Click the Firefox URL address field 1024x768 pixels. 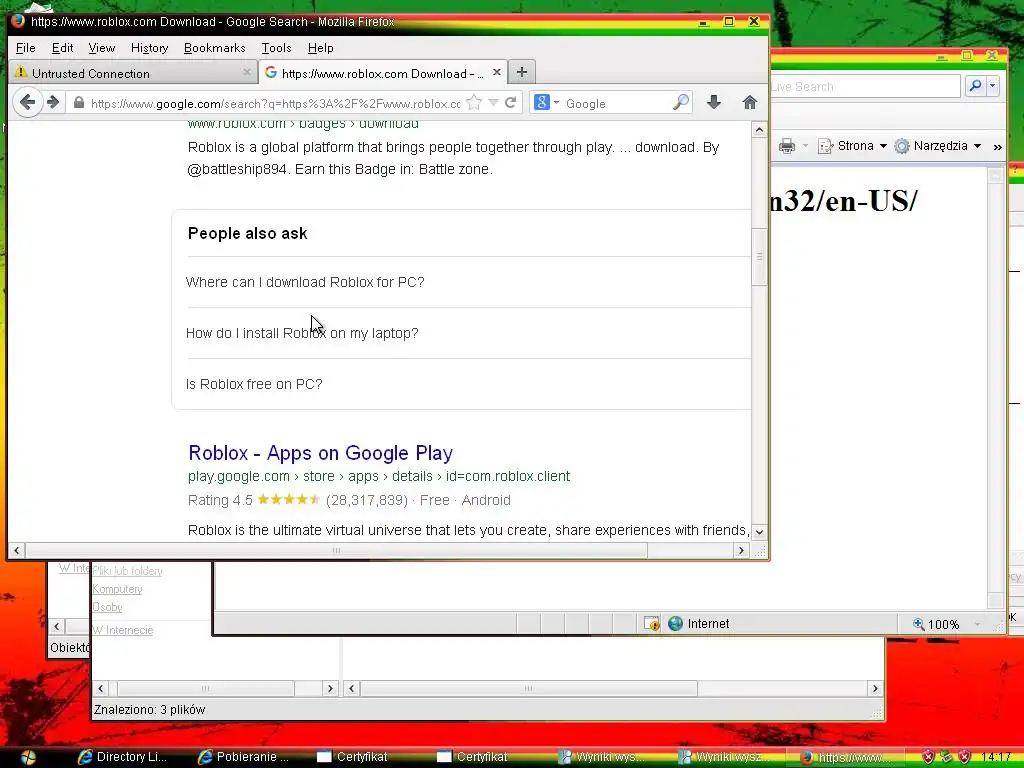274,103
